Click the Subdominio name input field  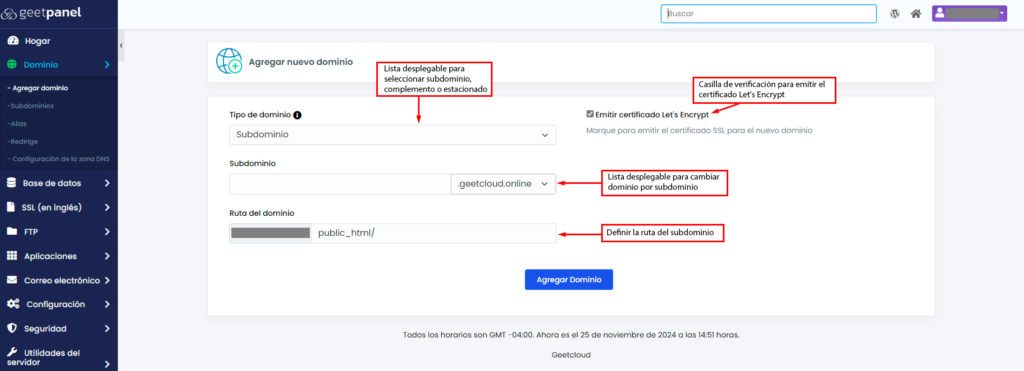point(340,184)
